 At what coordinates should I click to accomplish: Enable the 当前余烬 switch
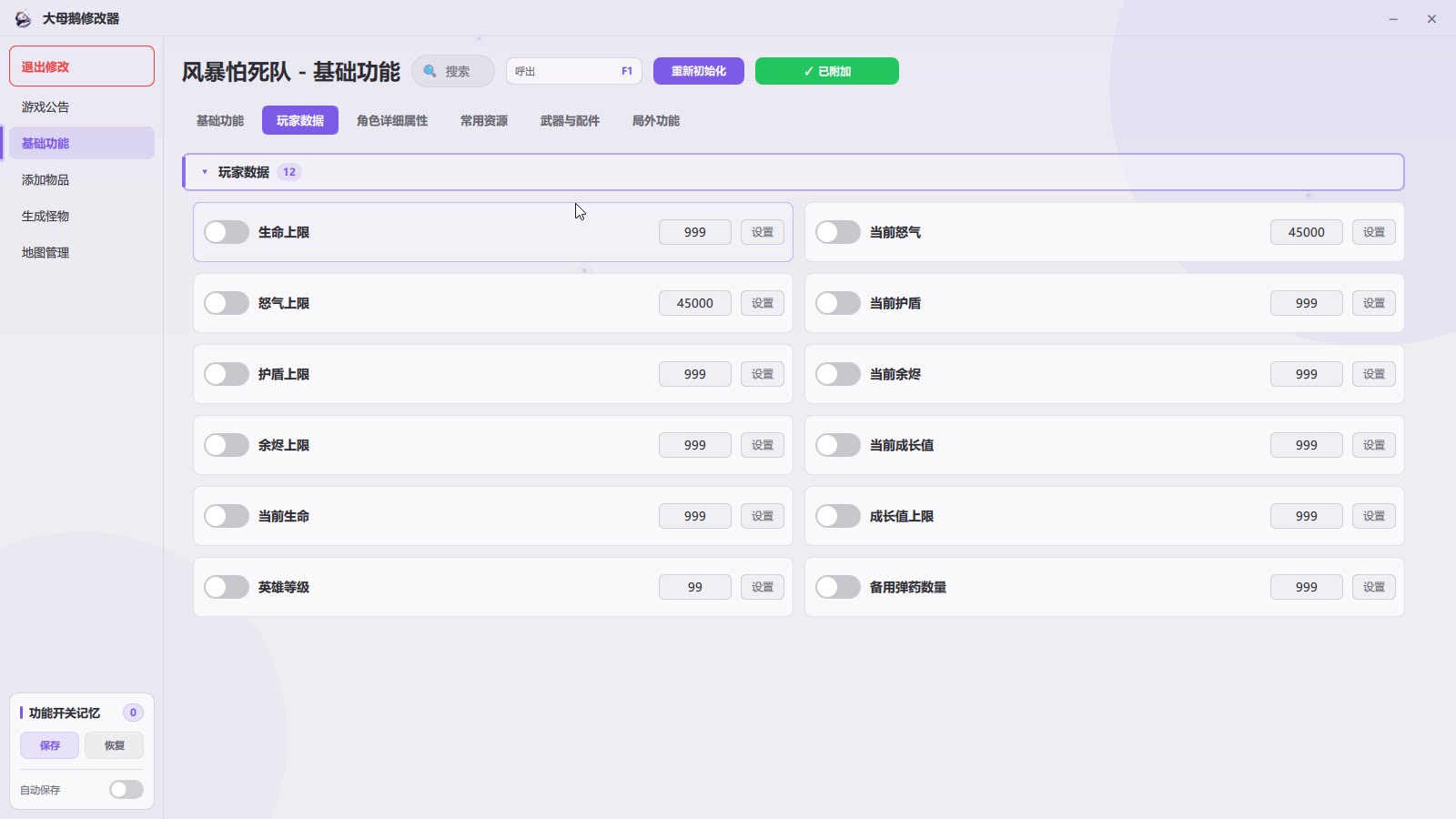pos(838,374)
